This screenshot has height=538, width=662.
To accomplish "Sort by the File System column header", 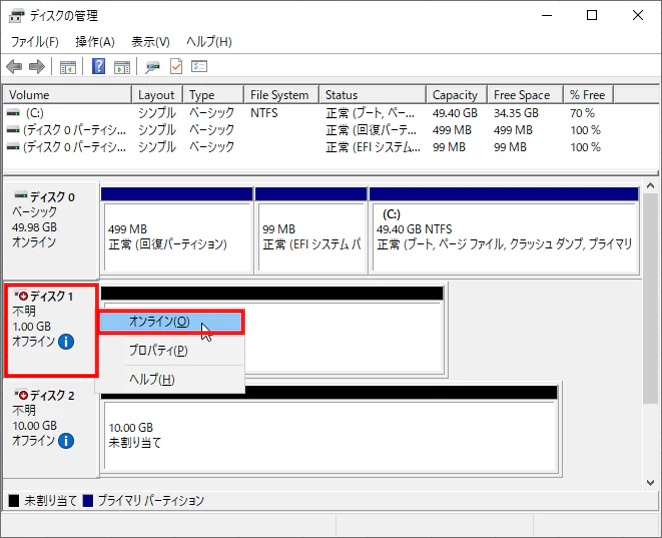I will (x=281, y=95).
